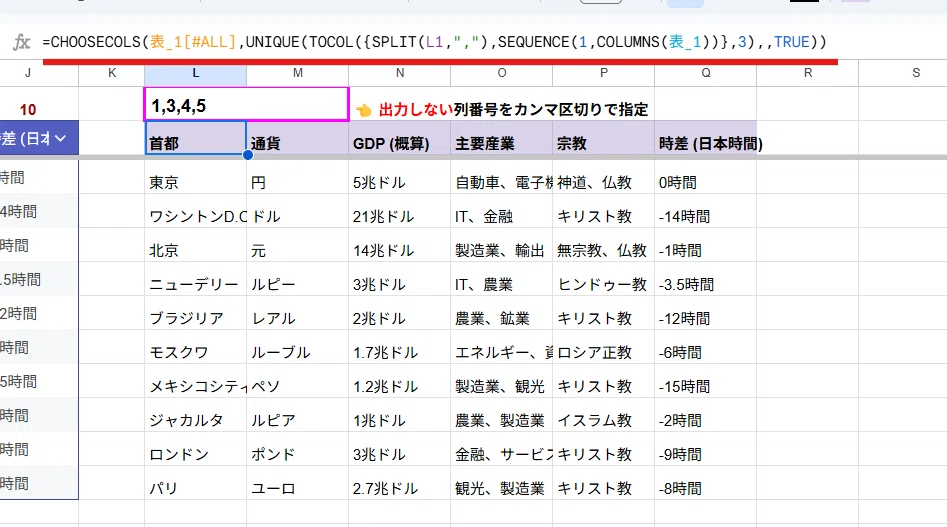Select the 製造業、輸出 industry cell
This screenshot has height=527, width=947.
point(502,244)
